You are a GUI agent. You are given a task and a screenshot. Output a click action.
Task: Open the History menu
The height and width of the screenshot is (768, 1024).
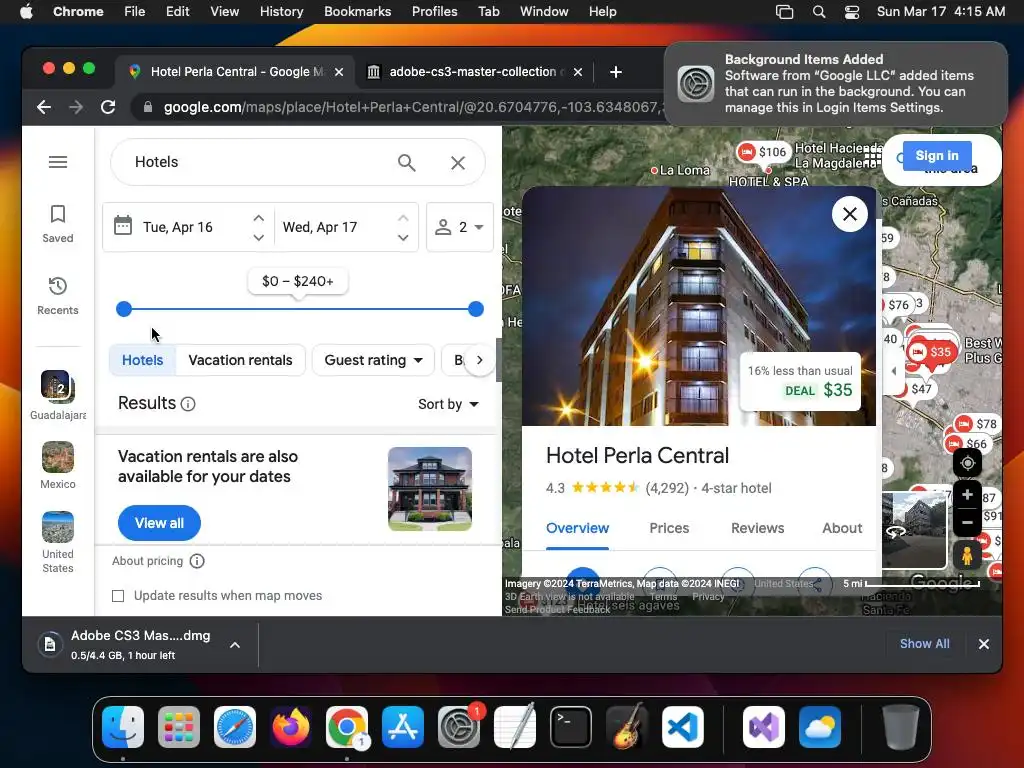pyautogui.click(x=281, y=11)
